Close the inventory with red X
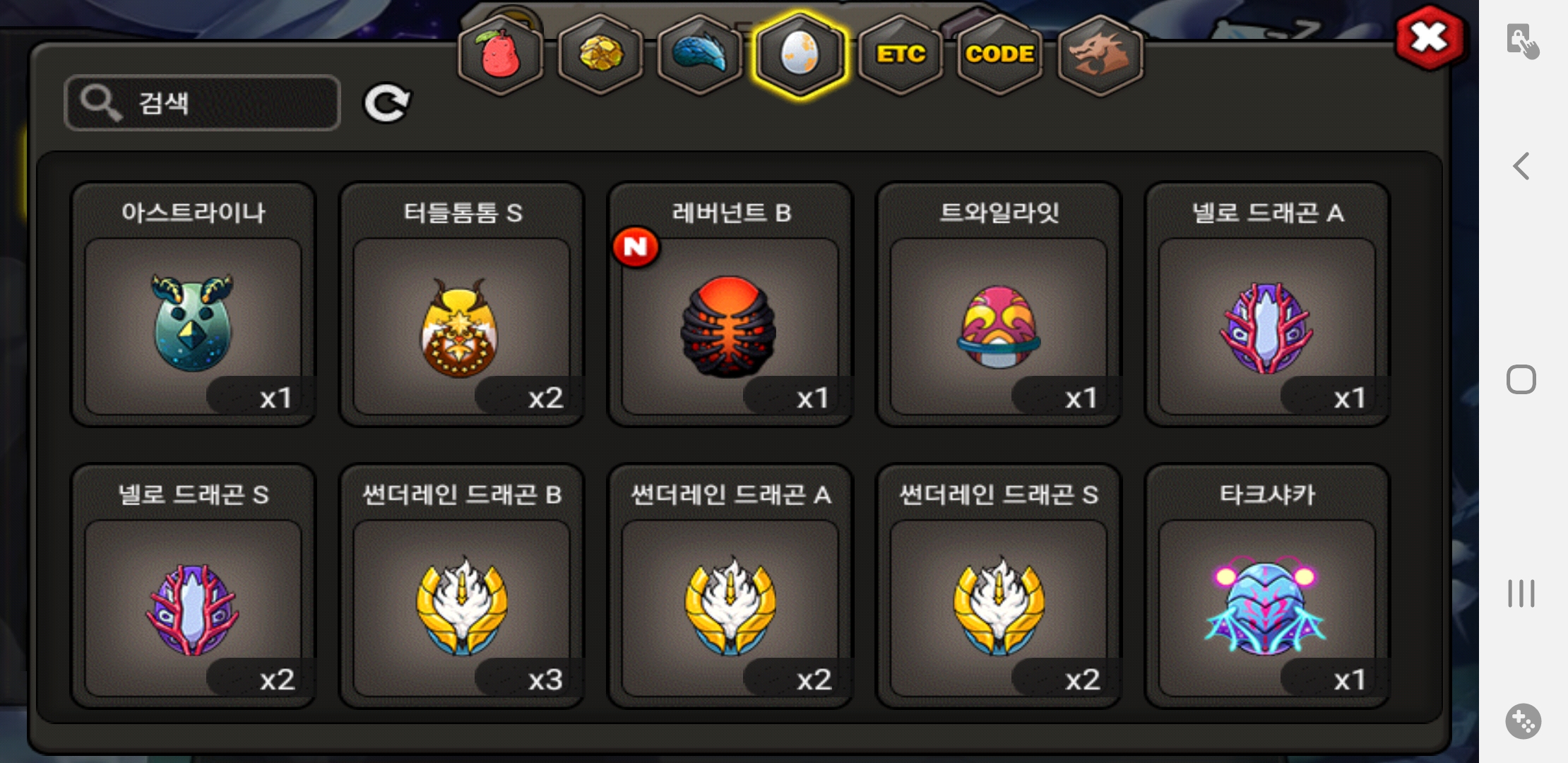 click(x=1429, y=37)
